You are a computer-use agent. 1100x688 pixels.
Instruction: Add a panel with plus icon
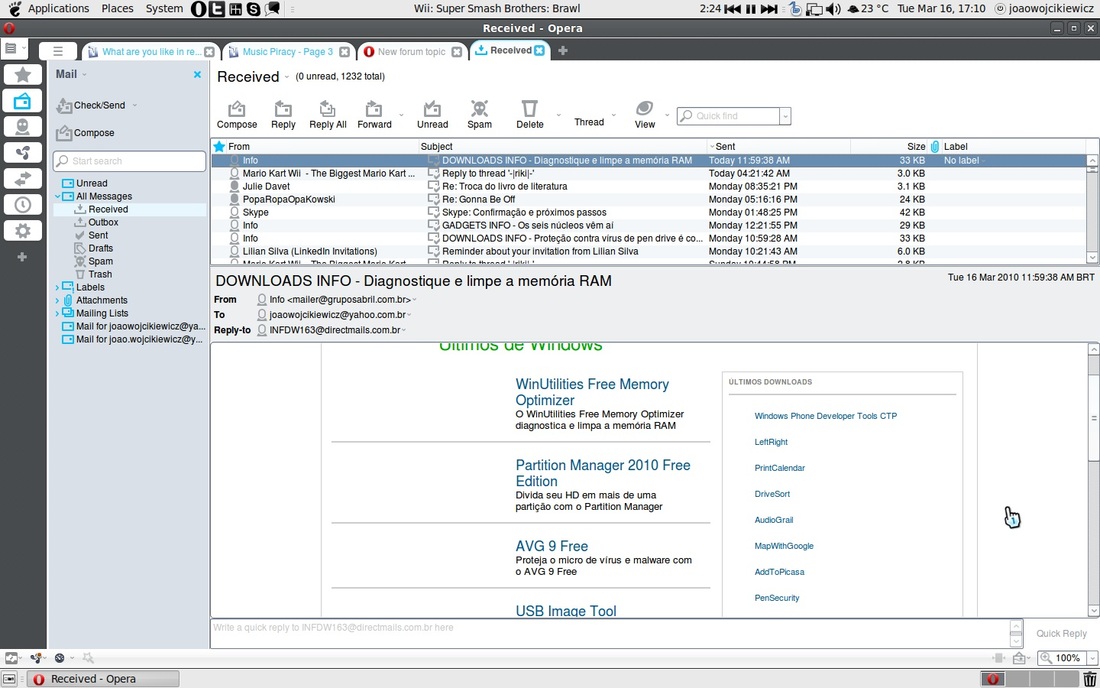tap(22, 257)
